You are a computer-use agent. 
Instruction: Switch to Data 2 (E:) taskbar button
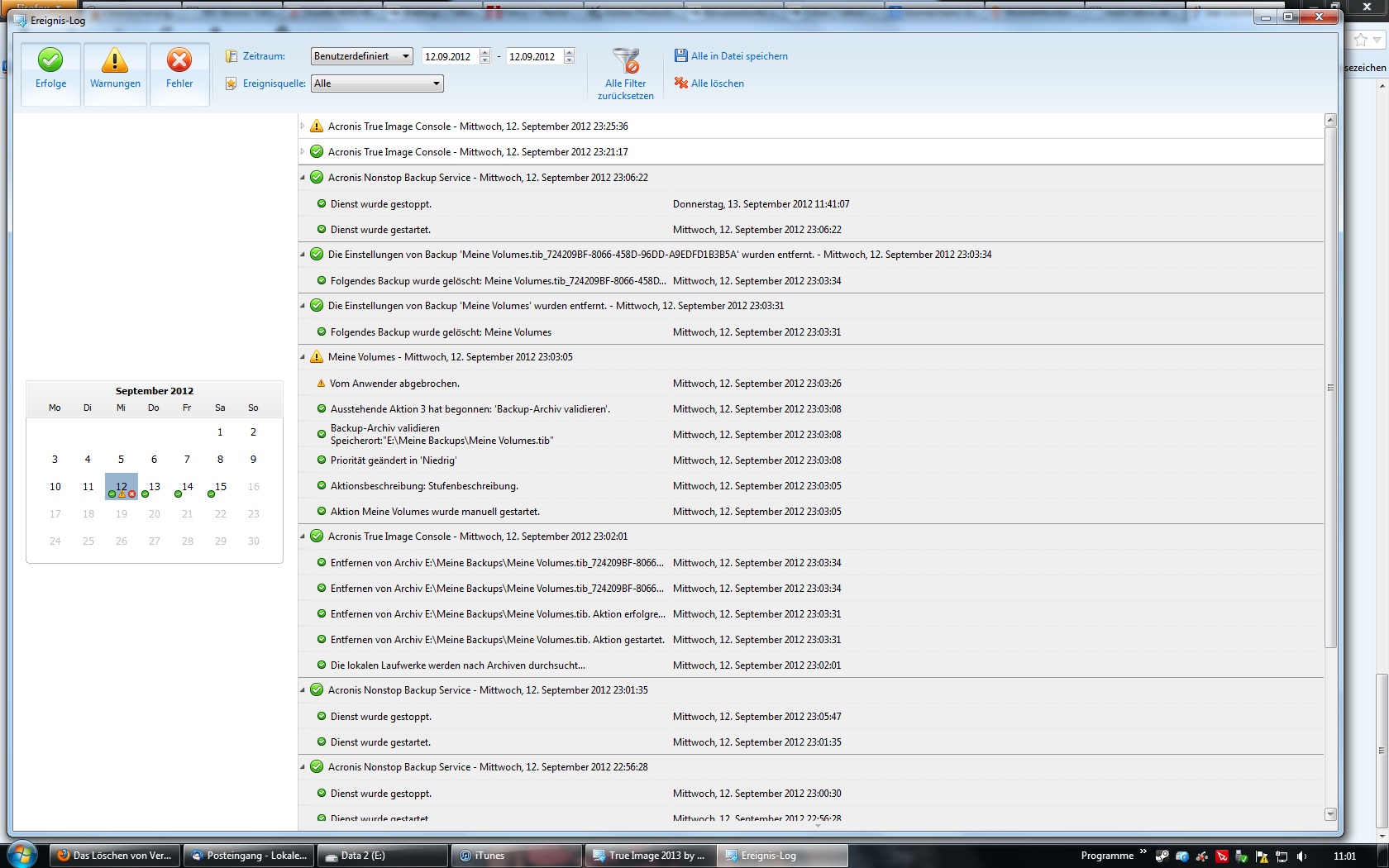383,856
